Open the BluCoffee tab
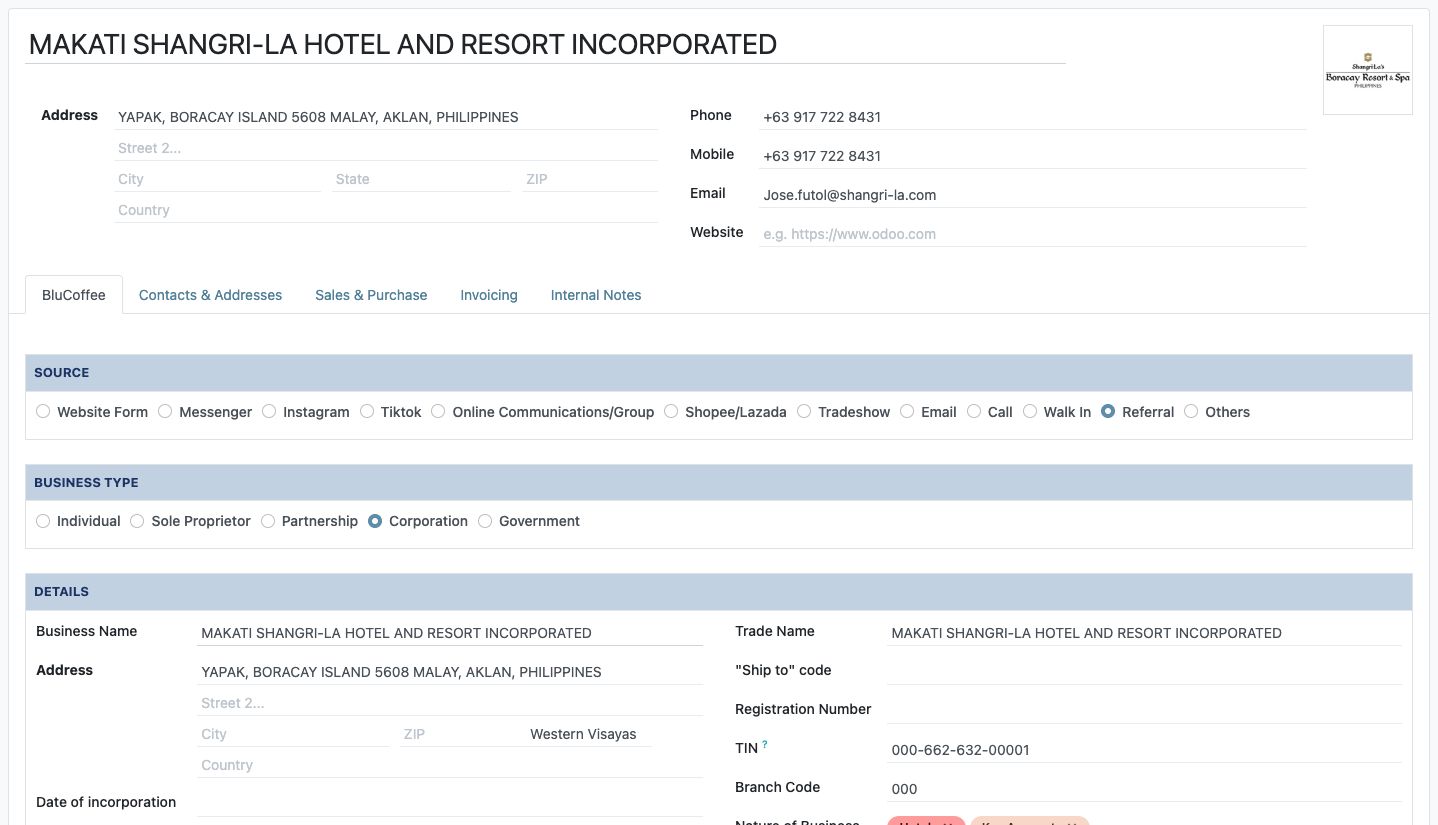Viewport: 1438px width, 825px height. point(74,295)
